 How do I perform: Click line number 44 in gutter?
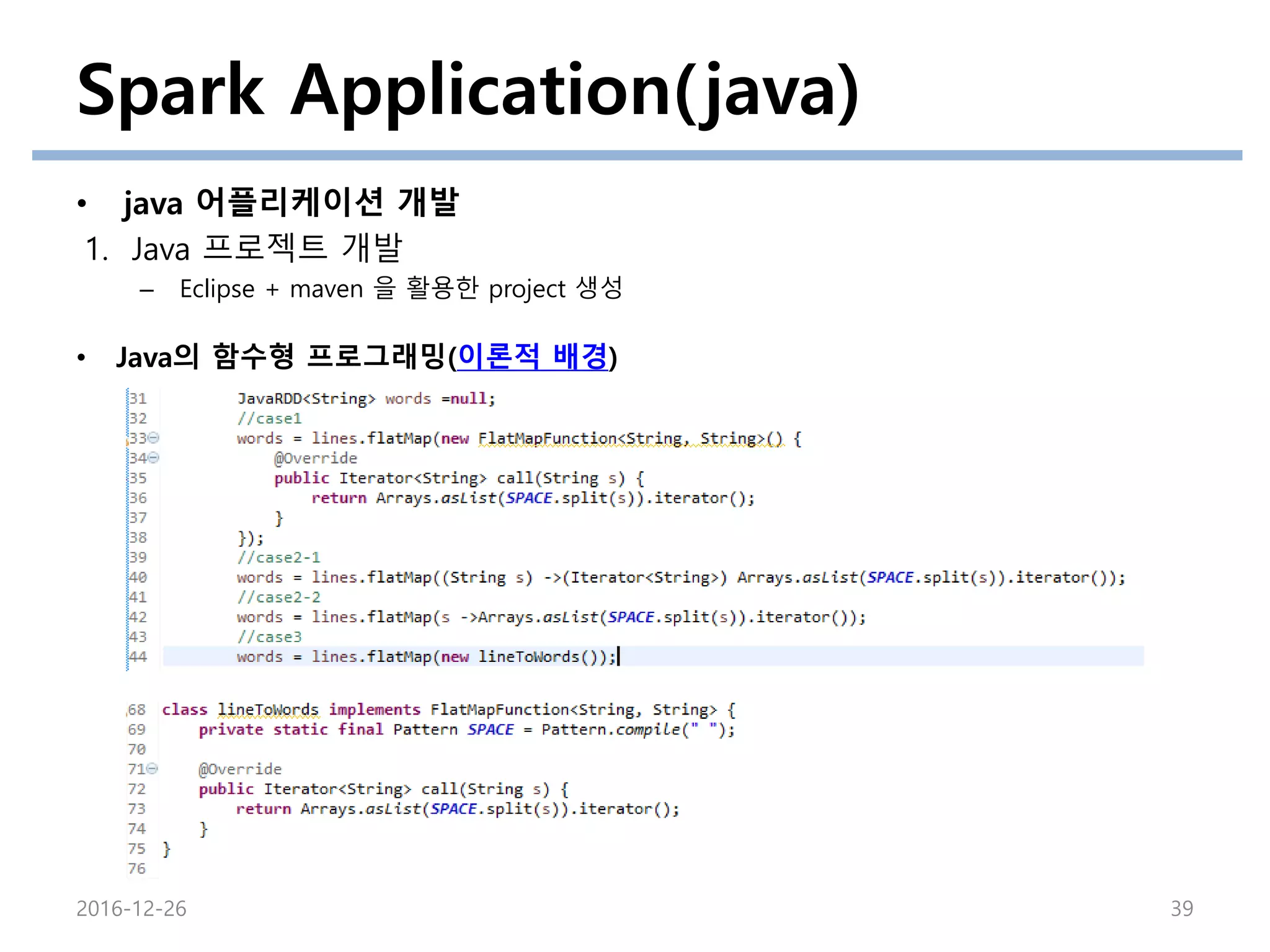click(x=138, y=656)
